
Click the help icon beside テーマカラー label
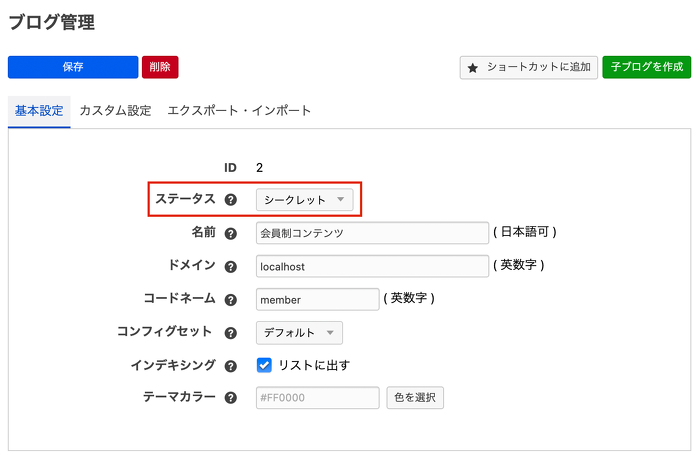(231, 398)
